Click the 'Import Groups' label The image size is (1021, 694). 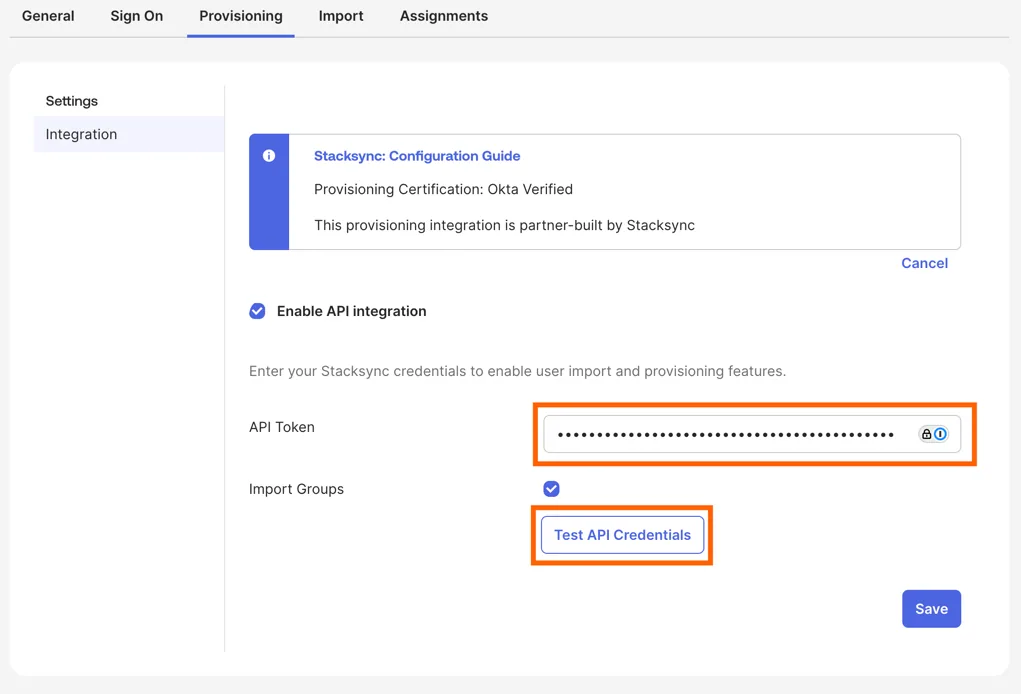click(296, 489)
